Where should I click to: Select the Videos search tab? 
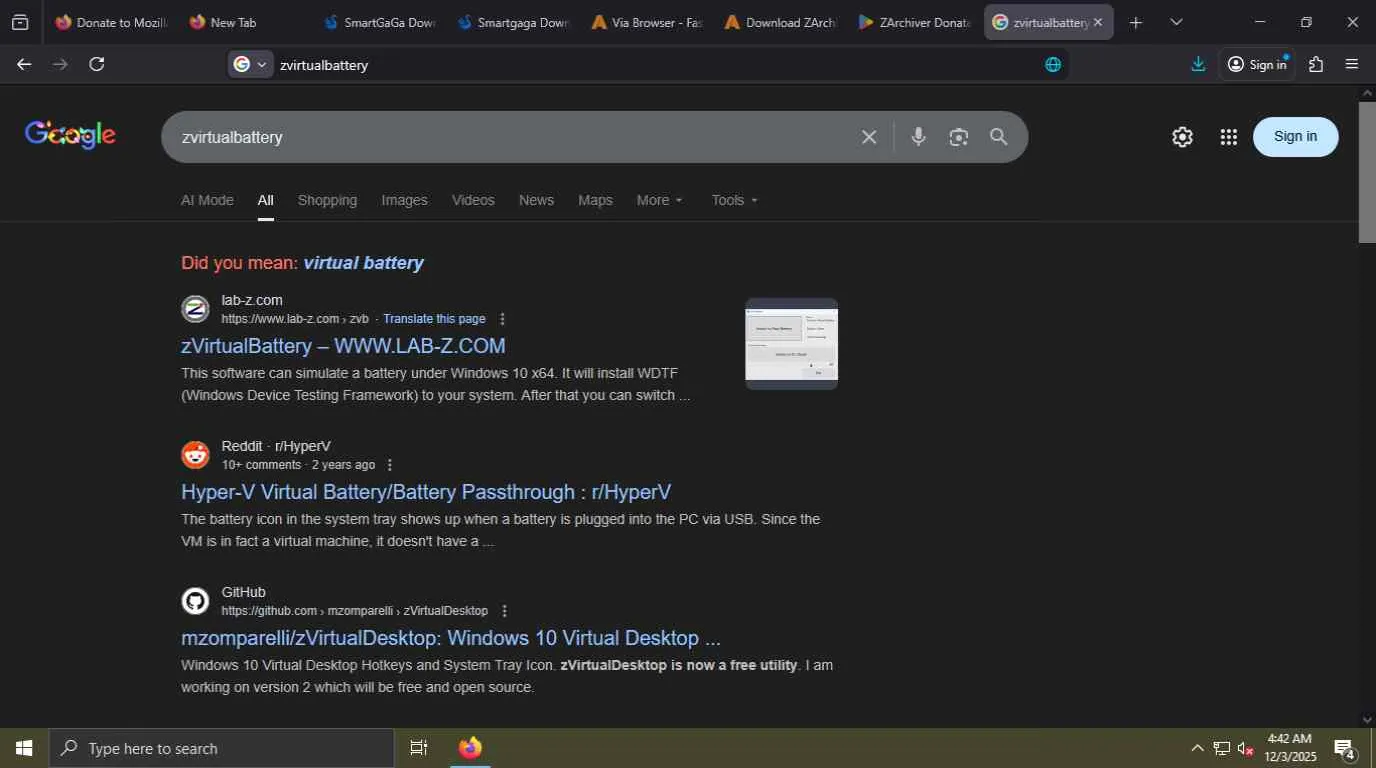(473, 200)
